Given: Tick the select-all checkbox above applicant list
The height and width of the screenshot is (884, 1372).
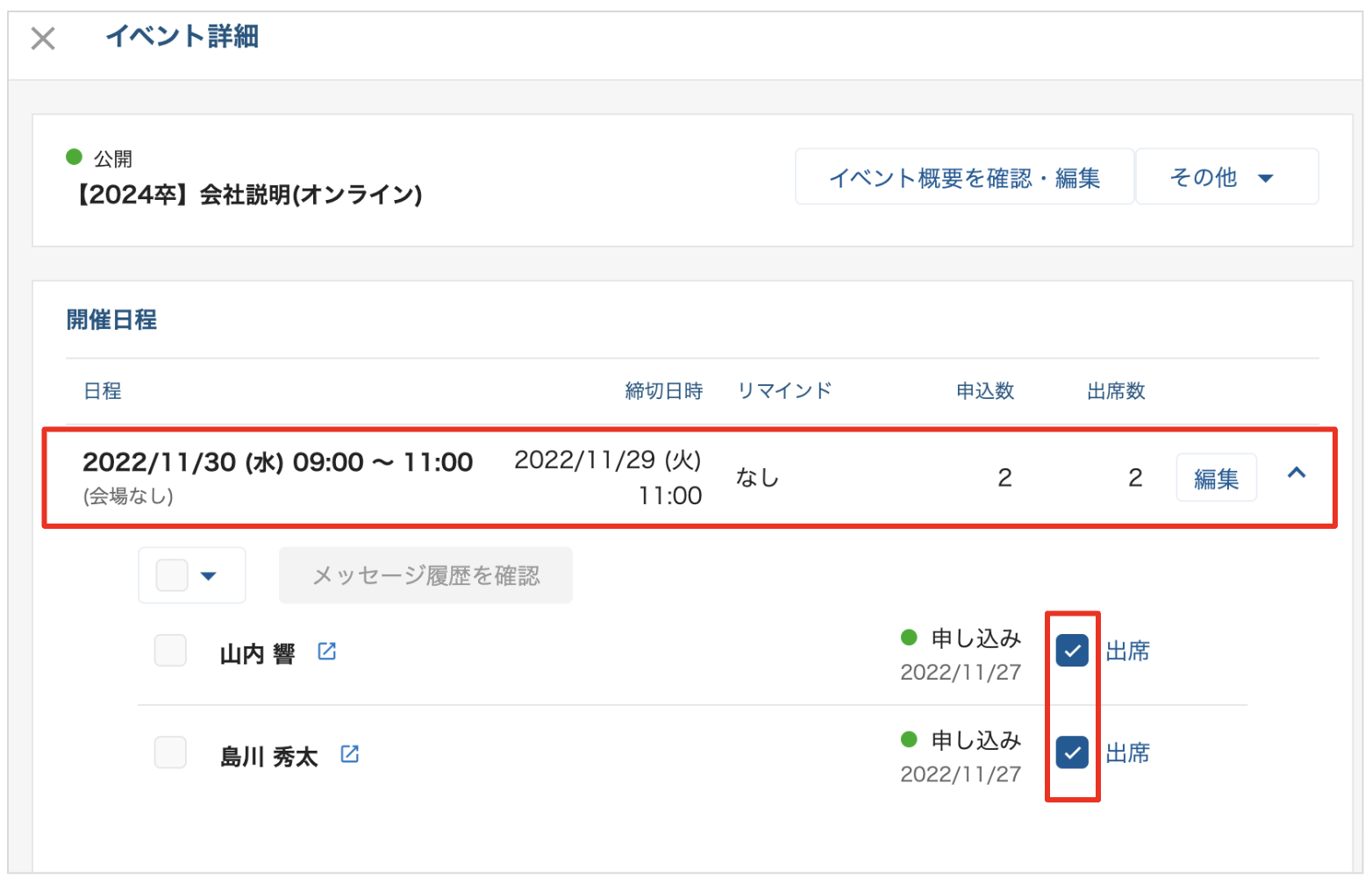Looking at the screenshot, I should (172, 576).
